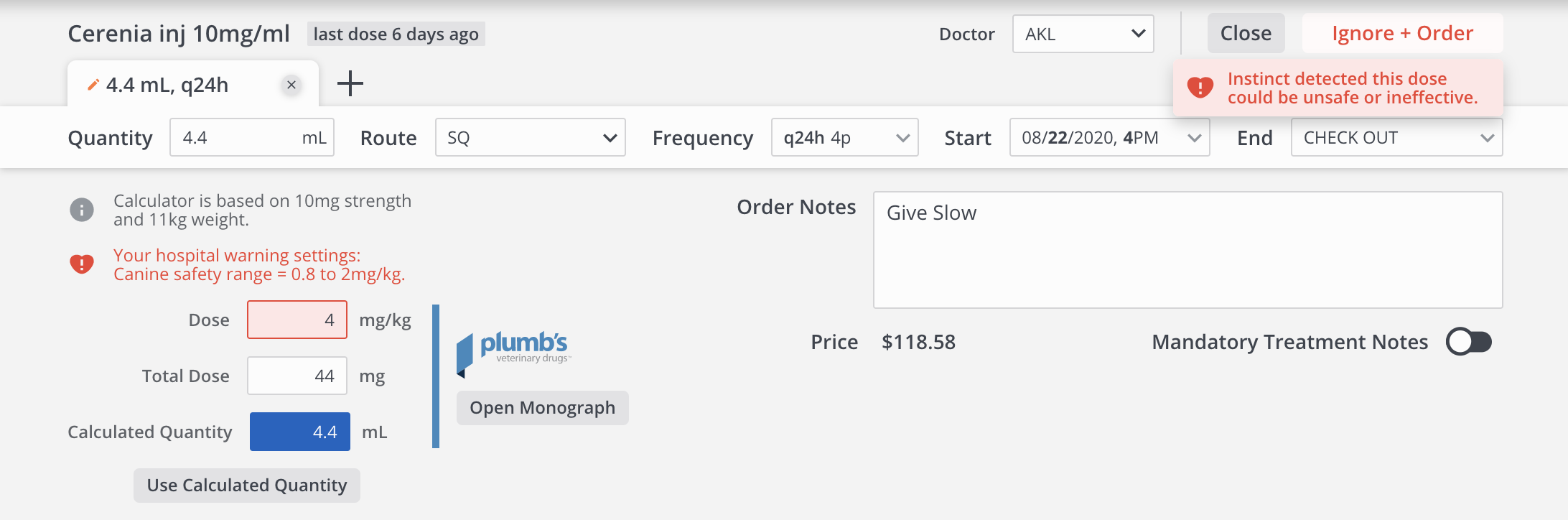Click inside the Order Notes text area

[1187, 250]
